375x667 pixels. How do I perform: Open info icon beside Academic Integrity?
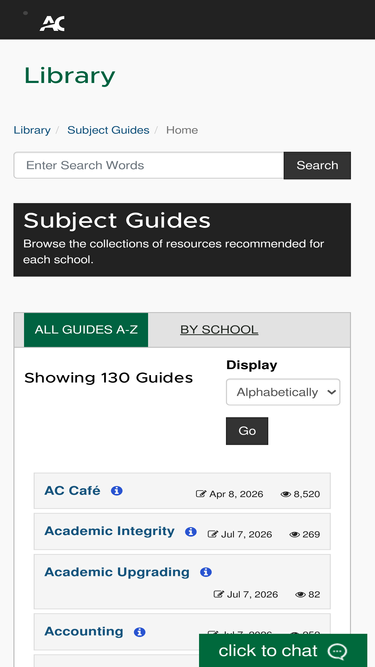pos(191,532)
